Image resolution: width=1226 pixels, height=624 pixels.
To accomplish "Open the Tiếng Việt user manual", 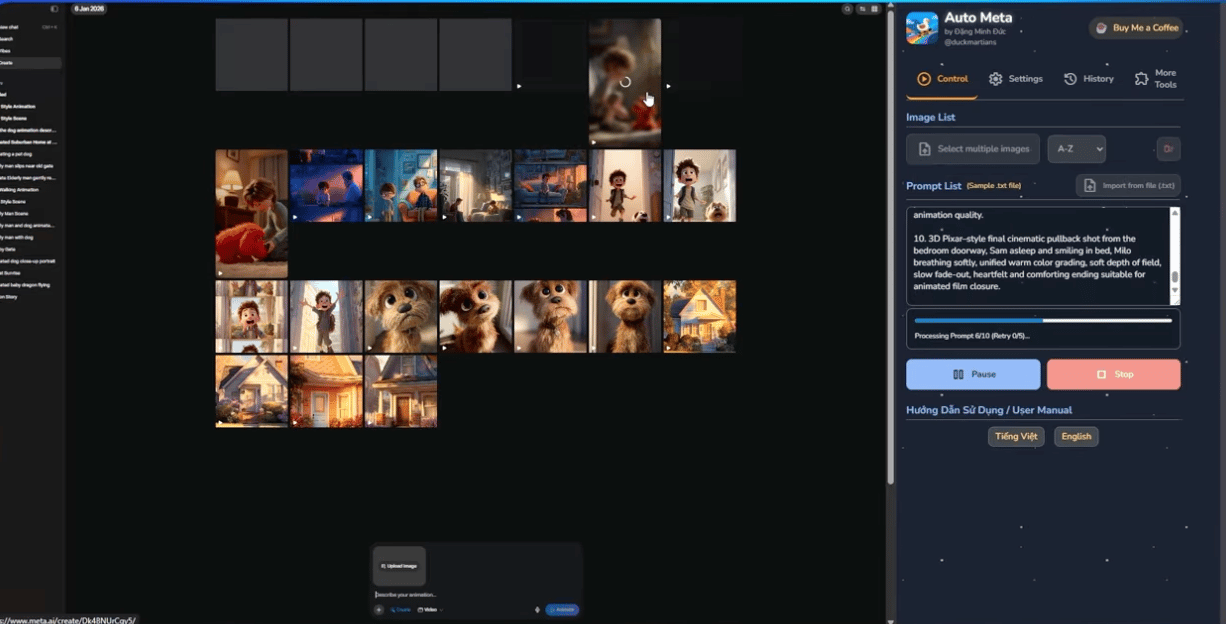I will [1016, 437].
